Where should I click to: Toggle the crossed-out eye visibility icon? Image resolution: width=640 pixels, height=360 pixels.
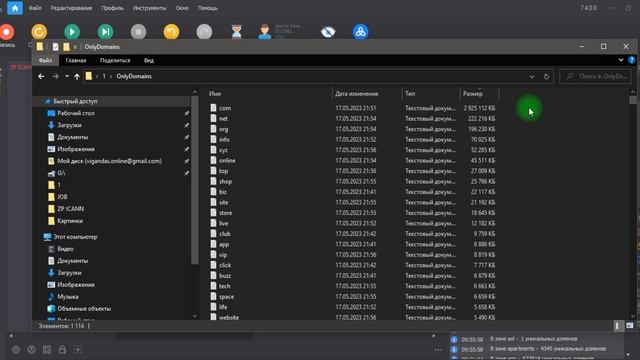(328, 31)
